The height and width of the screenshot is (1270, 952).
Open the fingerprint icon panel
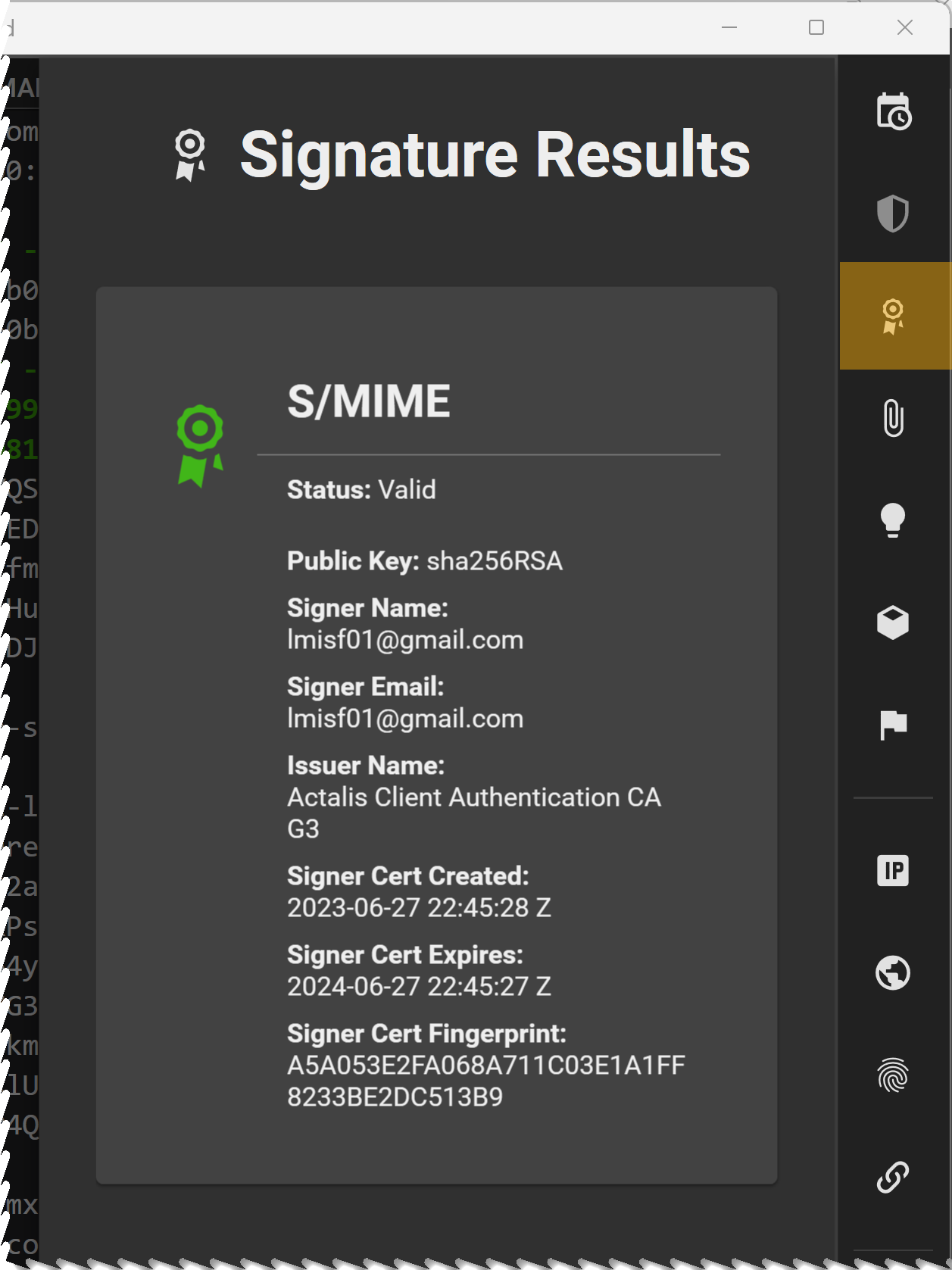(x=893, y=1075)
